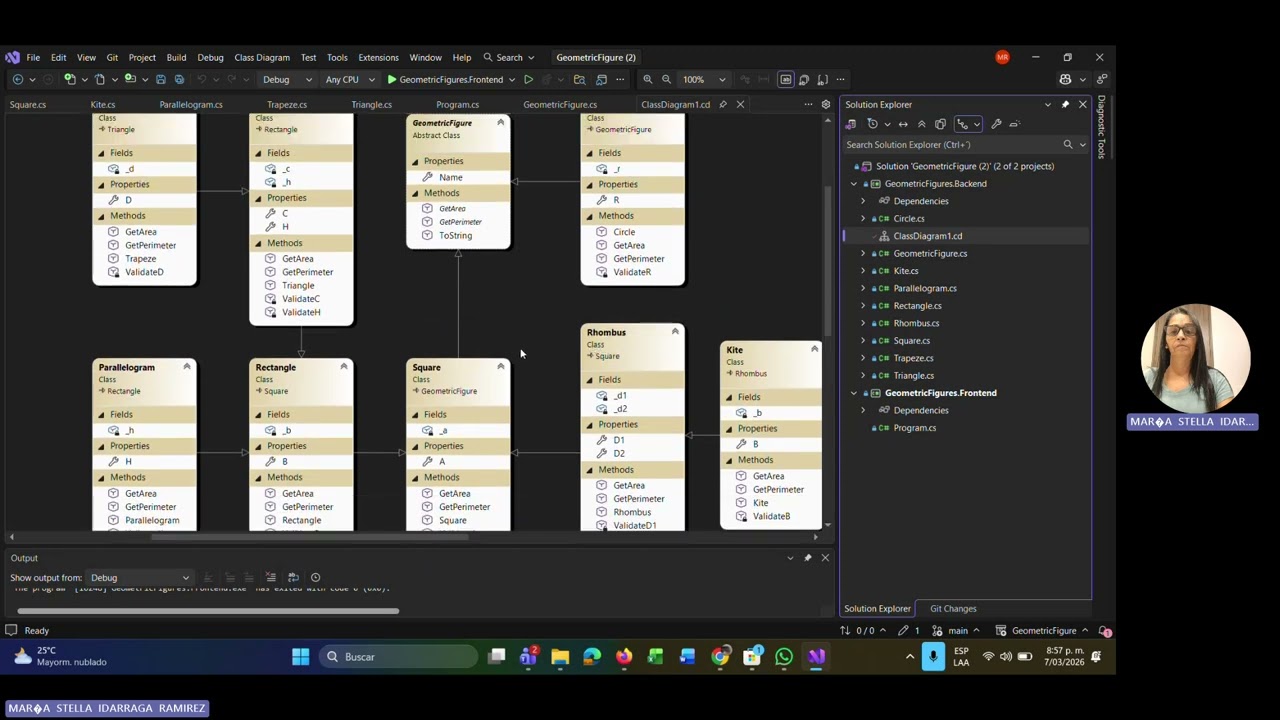Switch to the Program.cs tab
Viewport: 1280px width, 720px height.
point(457,104)
